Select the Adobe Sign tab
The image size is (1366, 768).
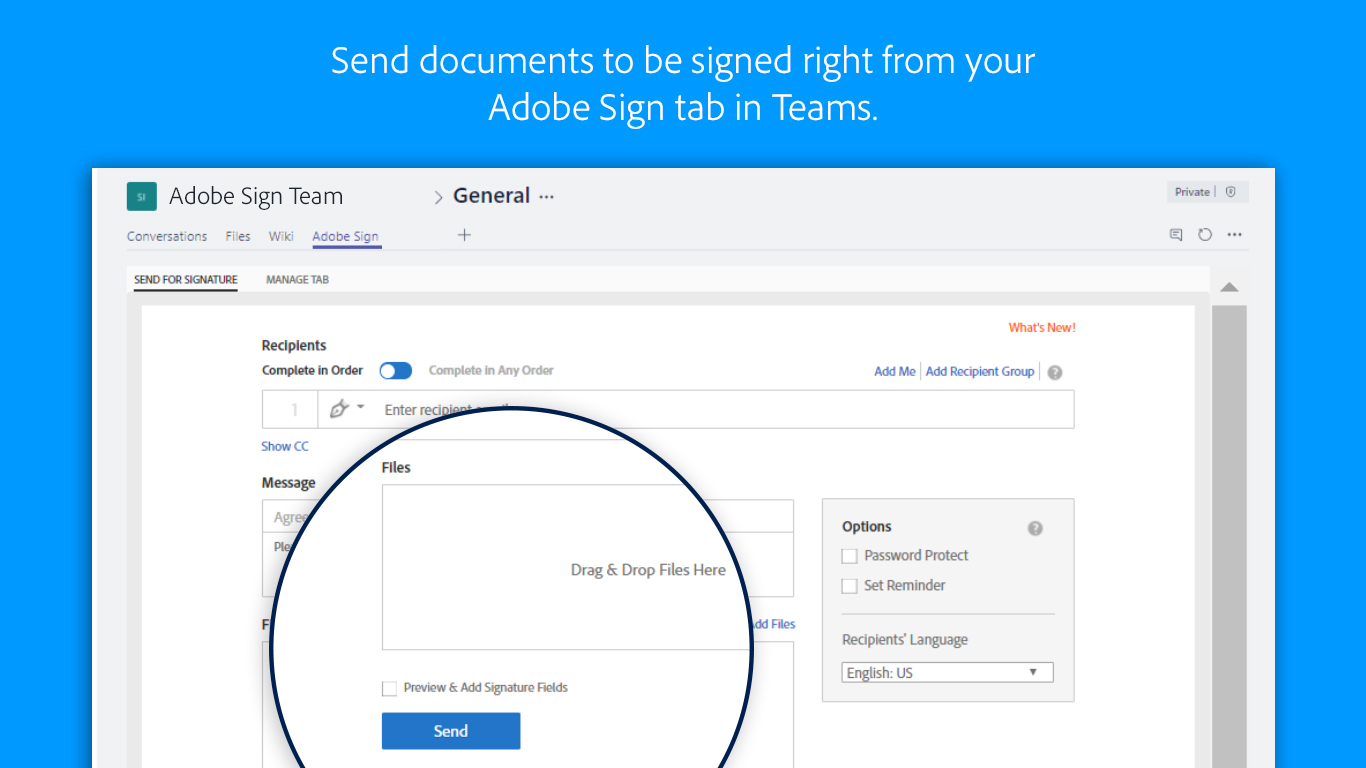pyautogui.click(x=345, y=237)
